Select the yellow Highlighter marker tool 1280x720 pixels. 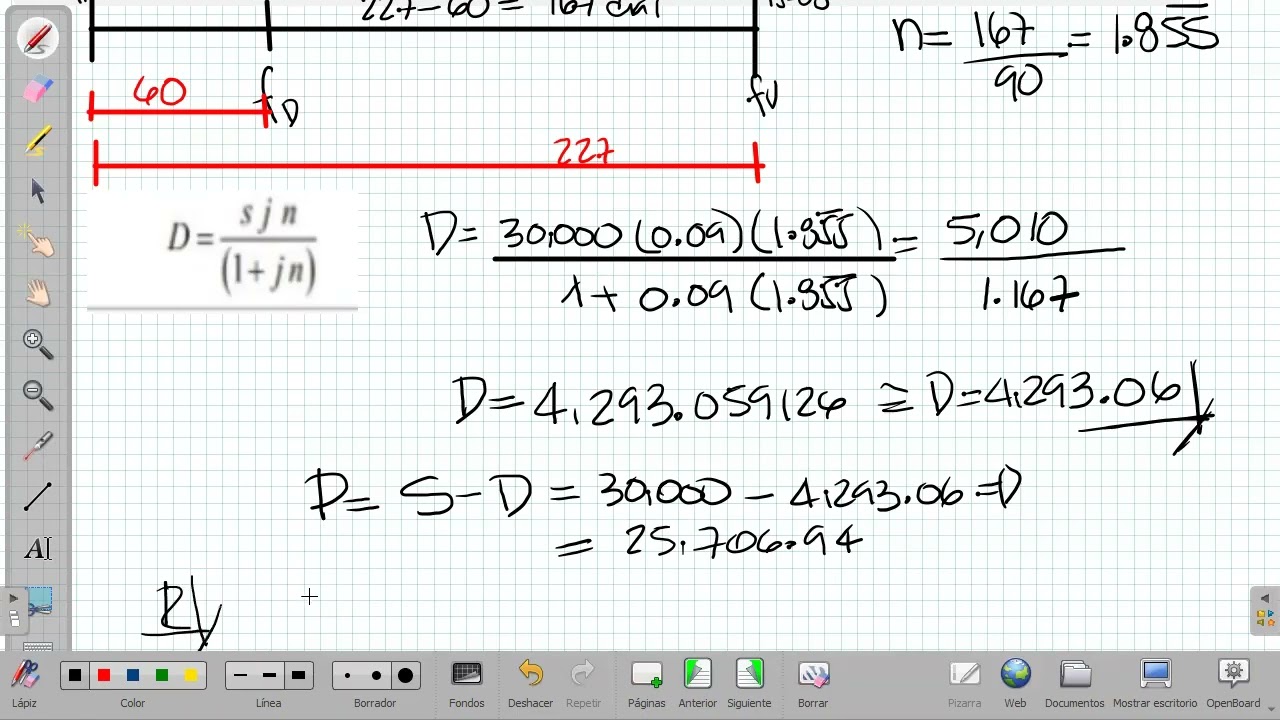(38, 141)
